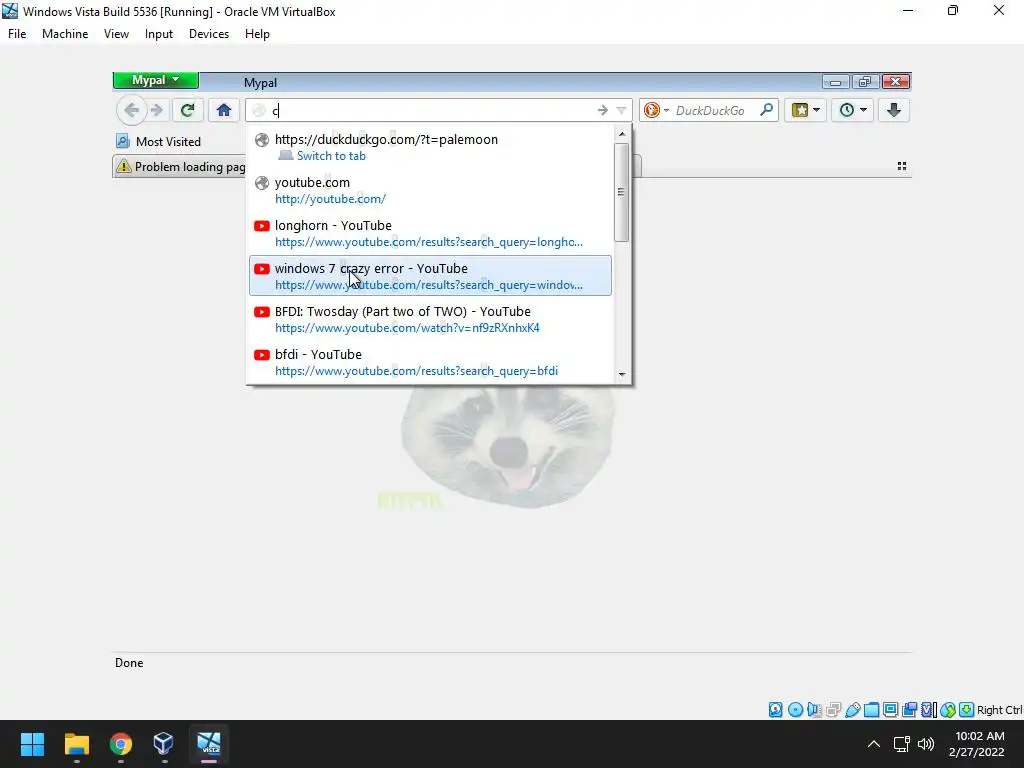Click the VirtualBox optical disc status icon
The image size is (1024, 768).
point(795,710)
